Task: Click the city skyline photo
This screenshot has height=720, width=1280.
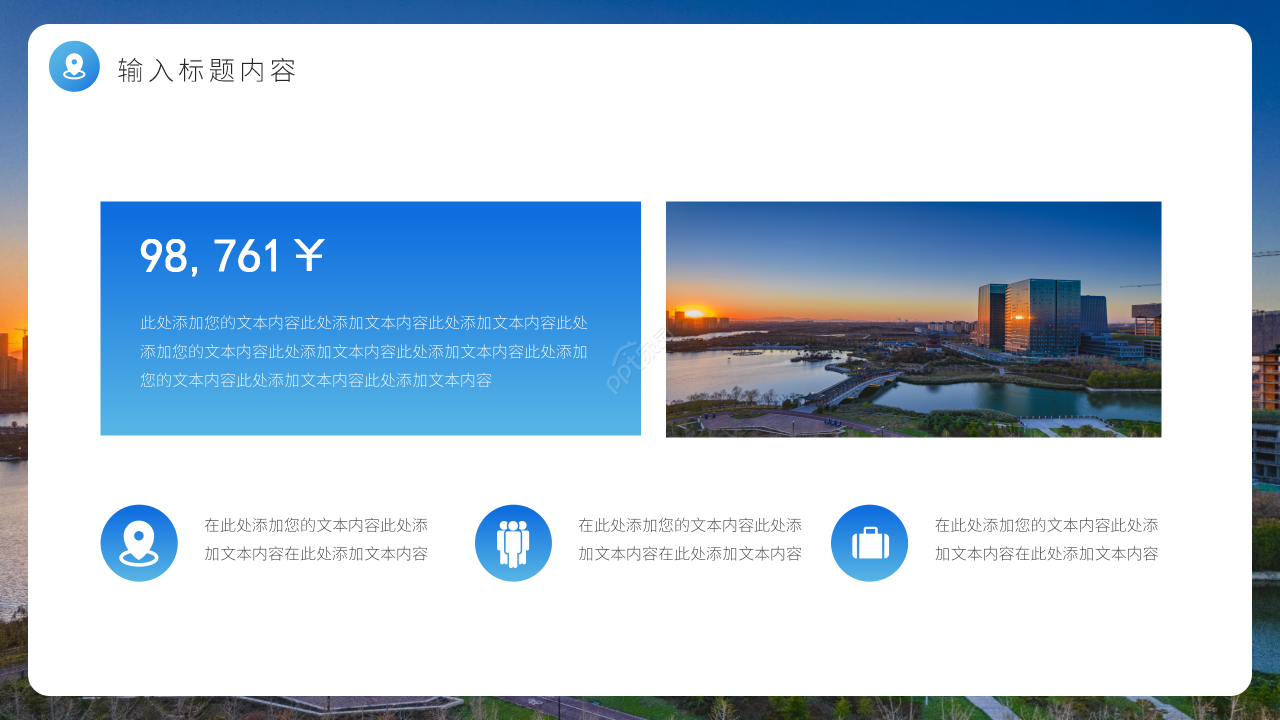Action: pos(914,318)
